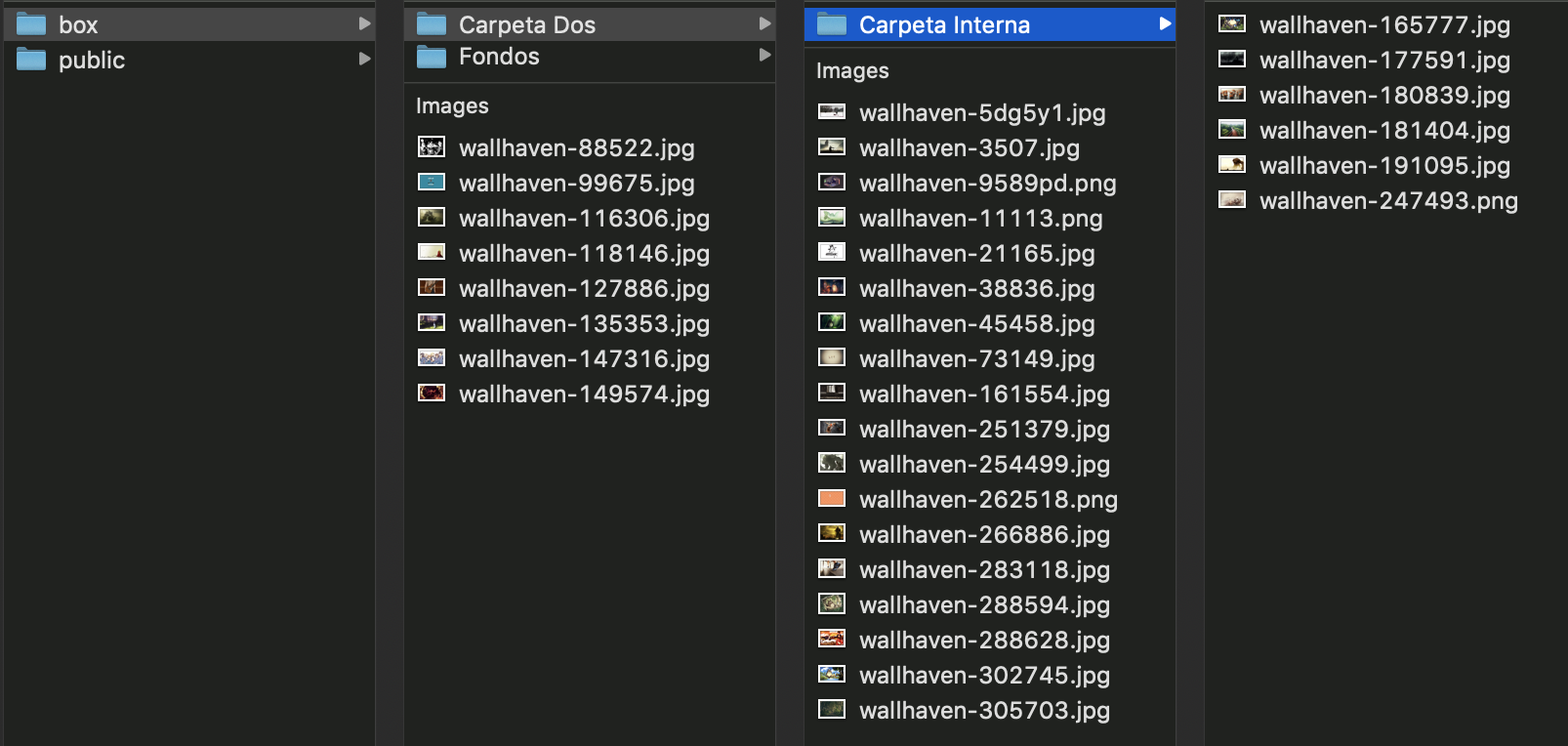Viewport: 1568px width, 746px height.
Task: Click the public folder icon
Action: tap(31, 60)
